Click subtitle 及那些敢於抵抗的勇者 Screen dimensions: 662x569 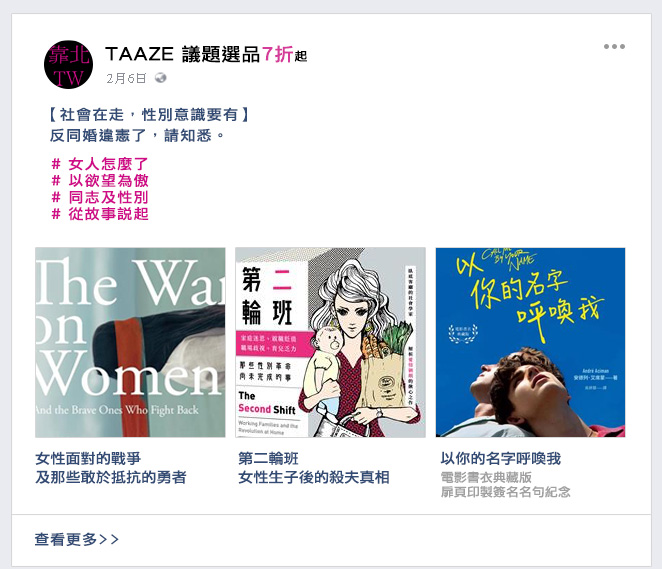111,477
